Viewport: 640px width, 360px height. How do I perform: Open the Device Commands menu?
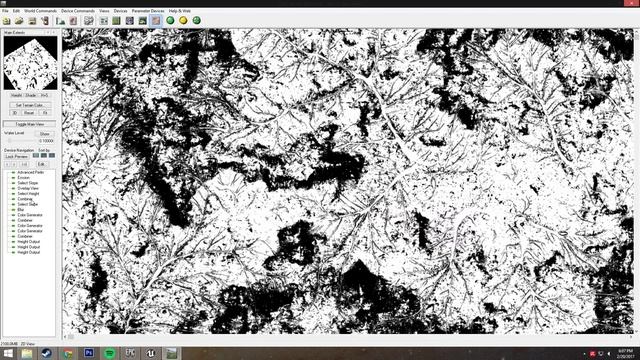click(x=78, y=11)
